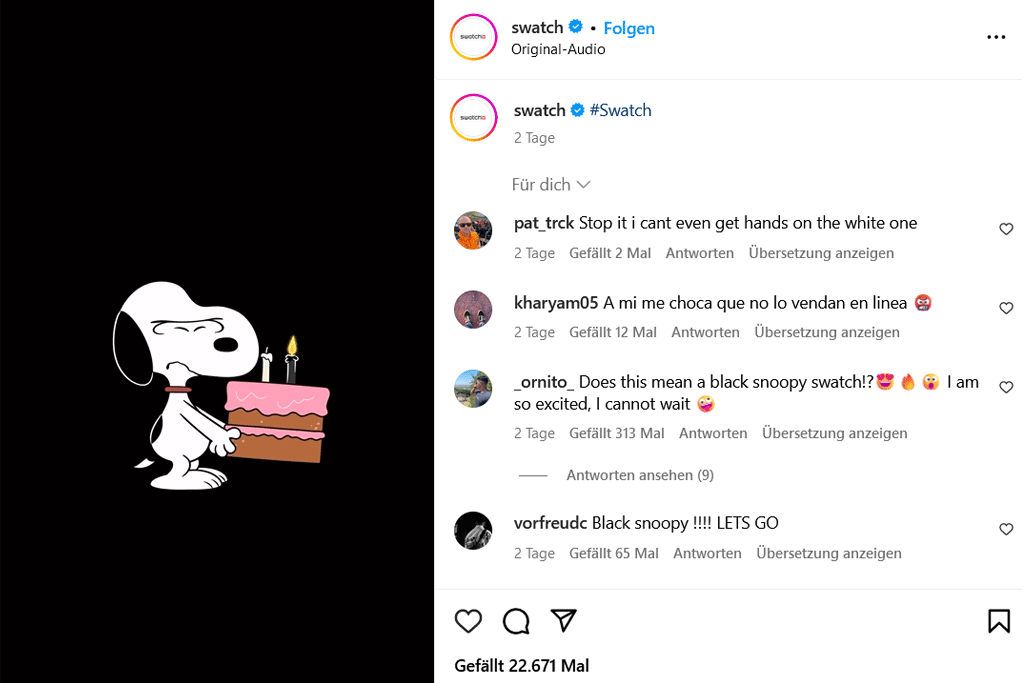View 'Gefällt 313 Mal' likes on _ornito_ comment

[x=617, y=433]
